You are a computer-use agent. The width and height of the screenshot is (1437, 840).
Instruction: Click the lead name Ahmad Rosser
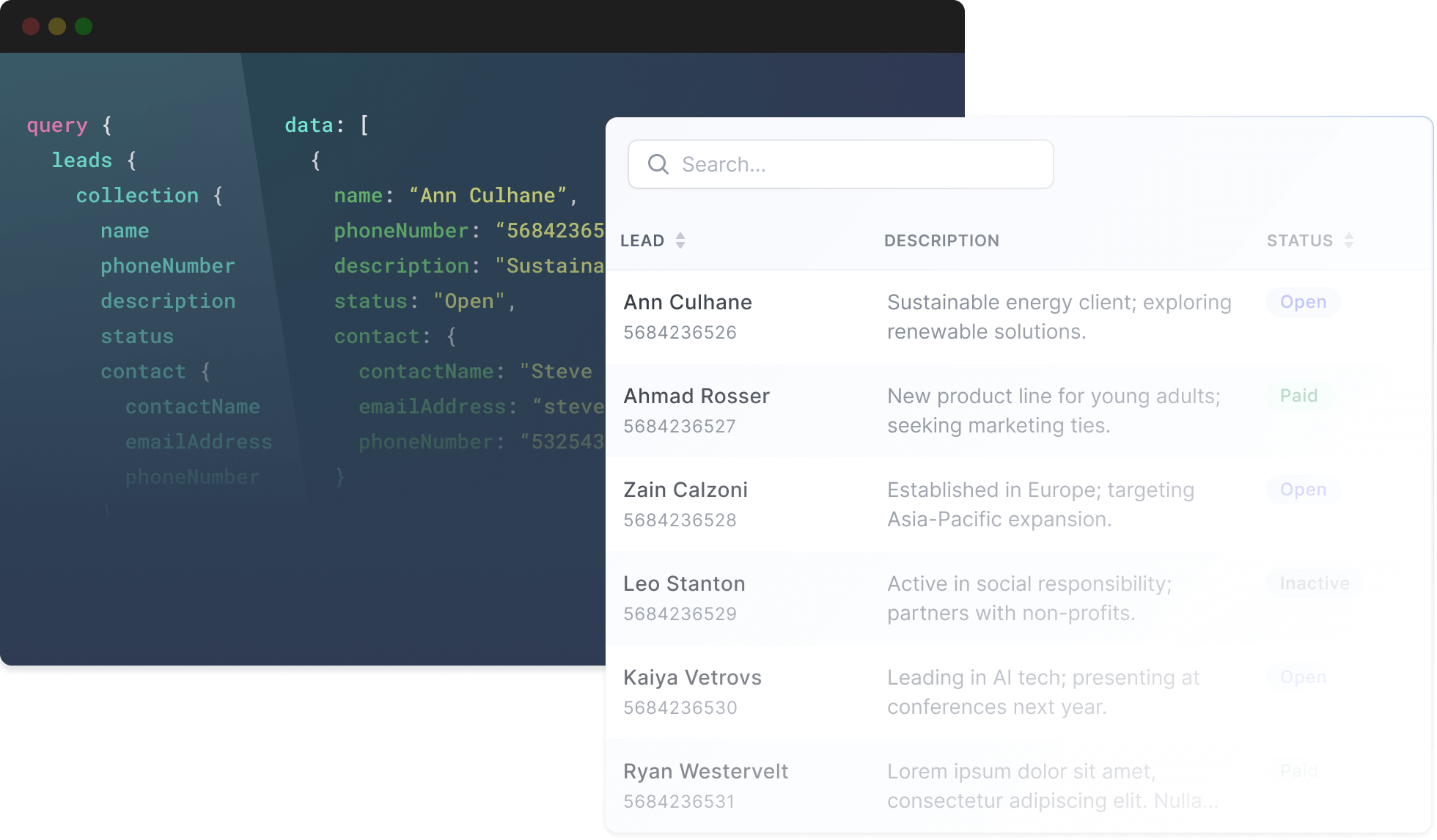click(x=696, y=395)
